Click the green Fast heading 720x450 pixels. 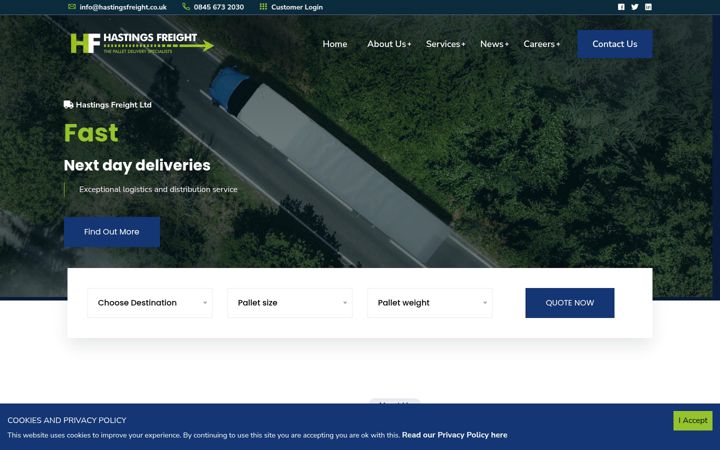click(x=91, y=133)
